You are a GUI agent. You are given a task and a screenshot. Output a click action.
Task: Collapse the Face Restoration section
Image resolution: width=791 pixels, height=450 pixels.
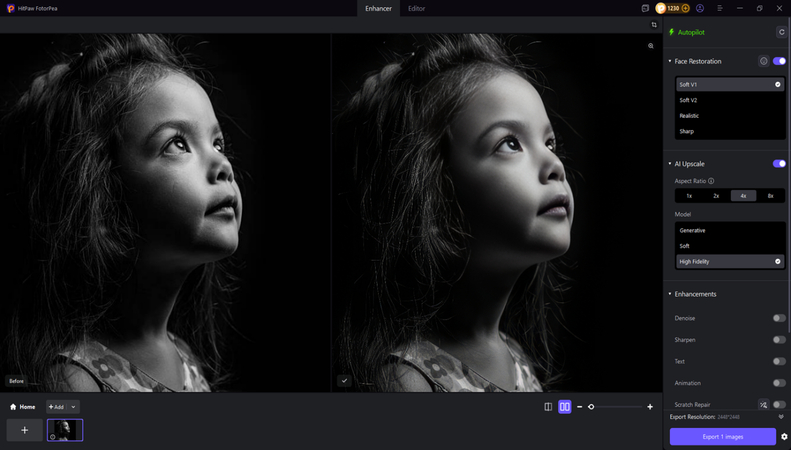coord(670,61)
